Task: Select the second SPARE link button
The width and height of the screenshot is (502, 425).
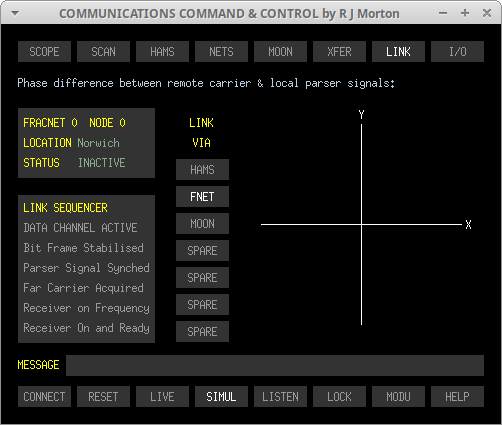Action: (202, 278)
